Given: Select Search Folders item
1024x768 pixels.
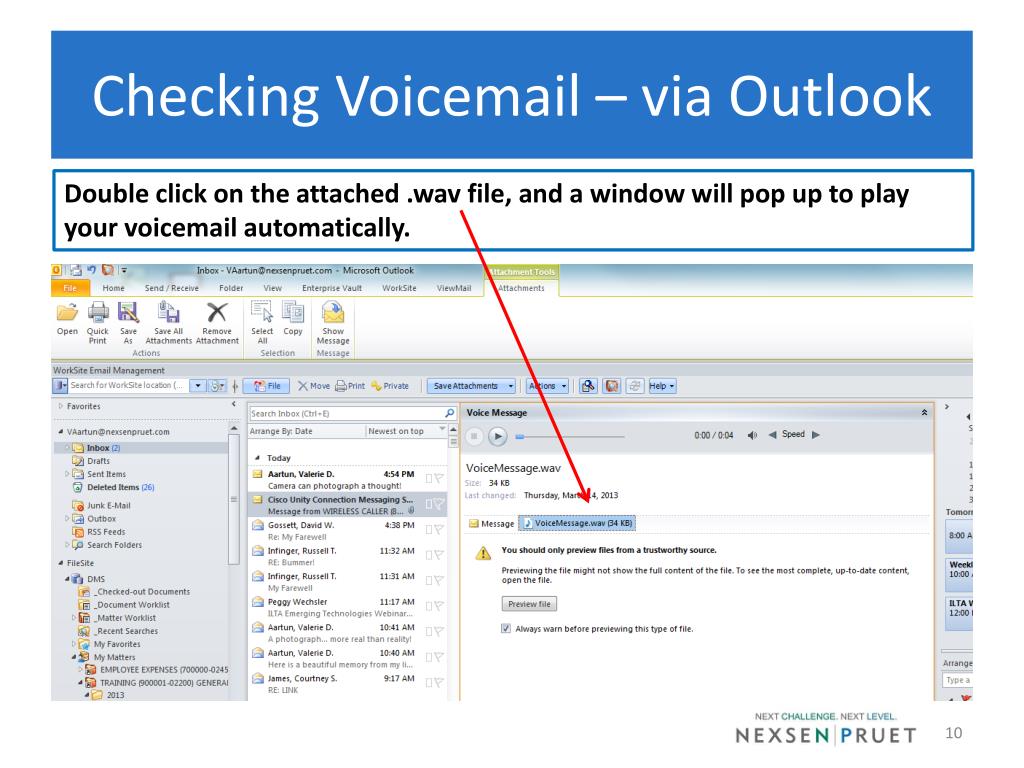Looking at the screenshot, I should tap(114, 545).
